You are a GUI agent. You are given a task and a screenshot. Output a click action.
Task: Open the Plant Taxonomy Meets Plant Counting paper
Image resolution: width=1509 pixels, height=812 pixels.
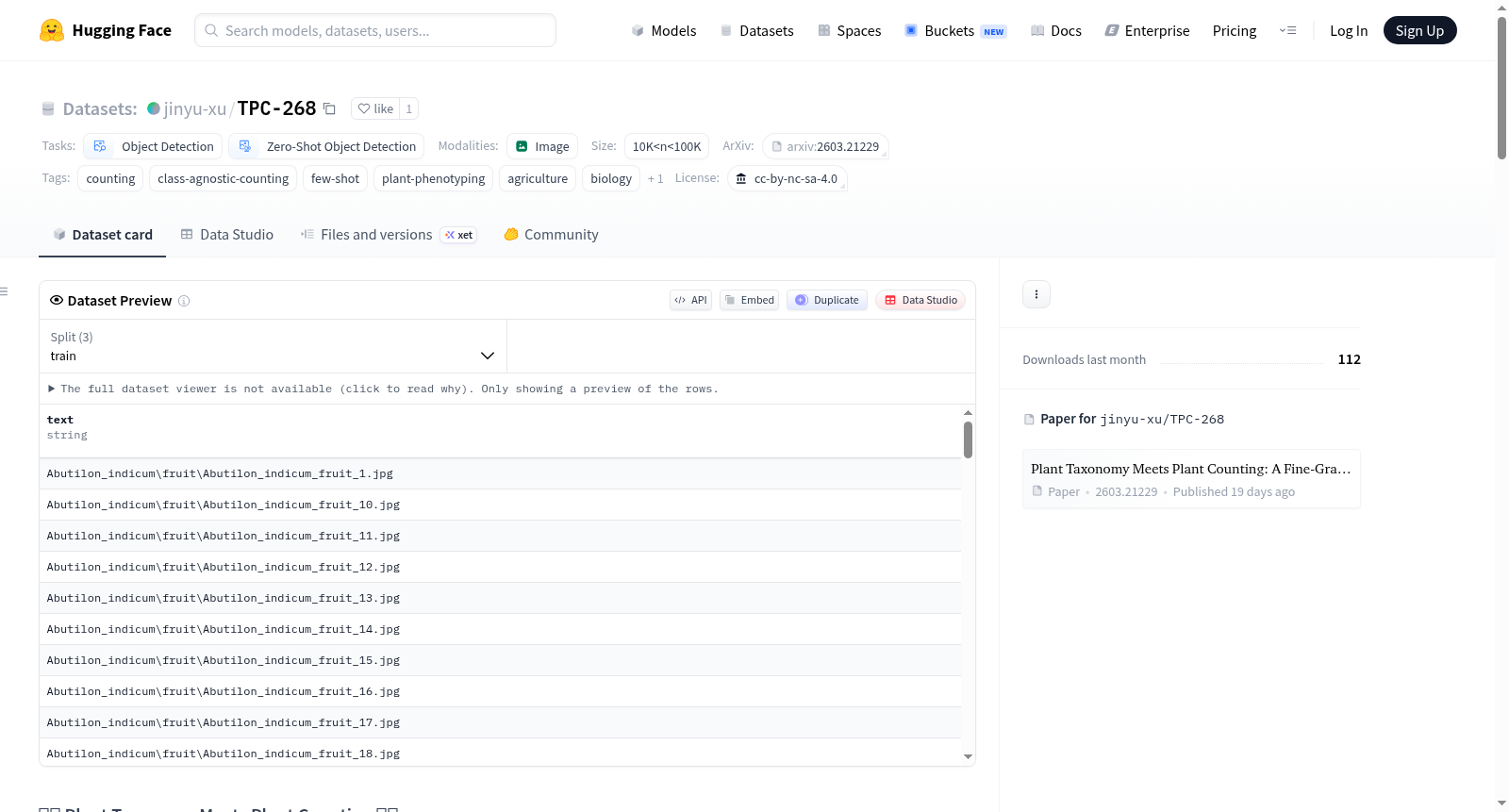(x=1191, y=479)
